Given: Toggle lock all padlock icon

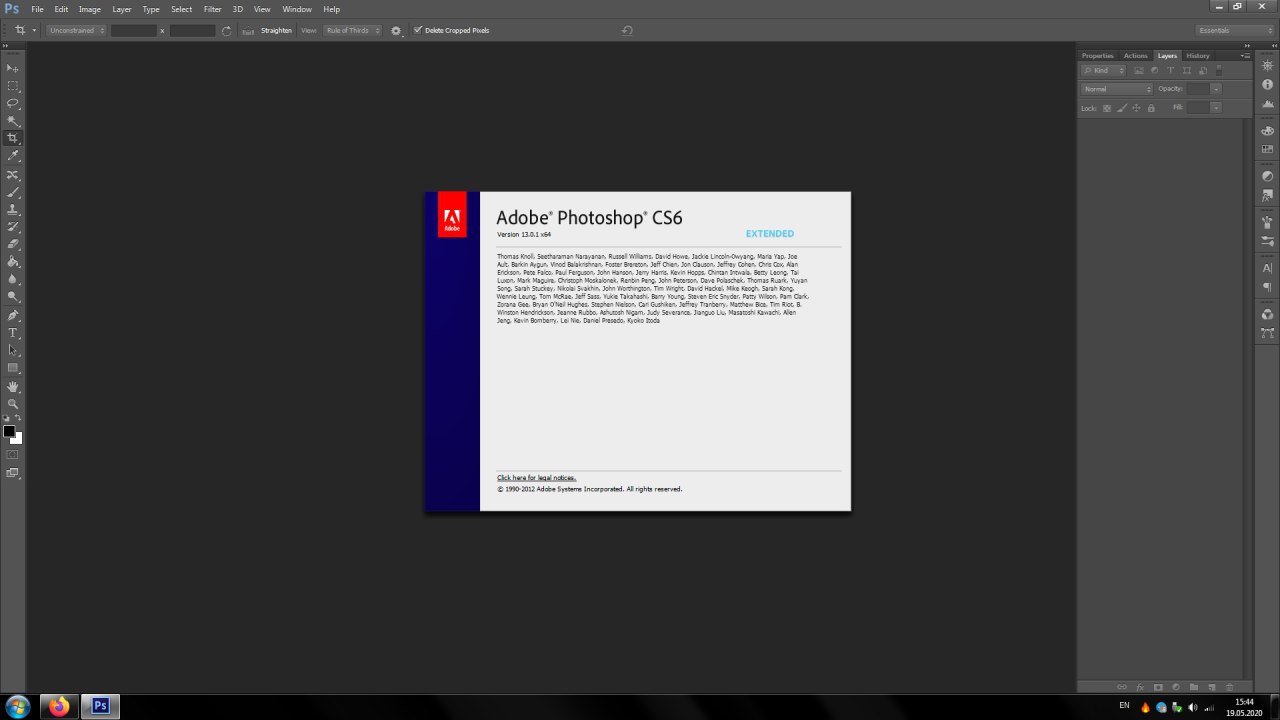Looking at the screenshot, I should pos(1151,108).
